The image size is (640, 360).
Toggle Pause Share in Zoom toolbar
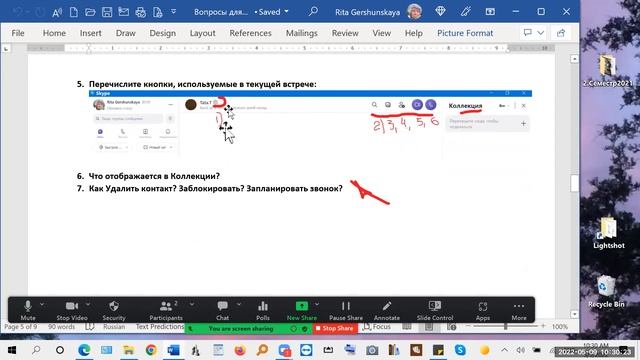[x=346, y=310]
